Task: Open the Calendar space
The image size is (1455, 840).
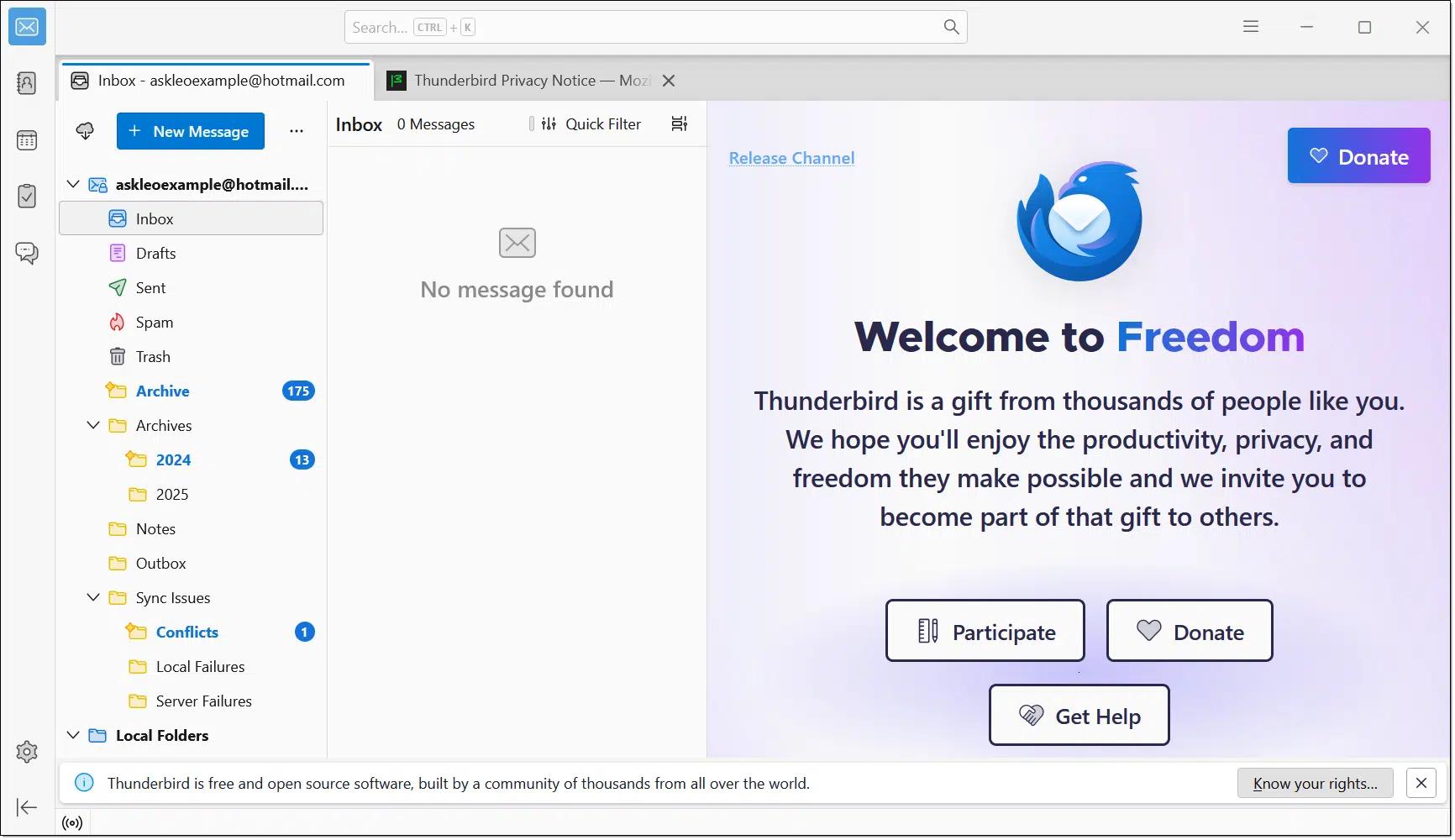Action: click(x=27, y=140)
